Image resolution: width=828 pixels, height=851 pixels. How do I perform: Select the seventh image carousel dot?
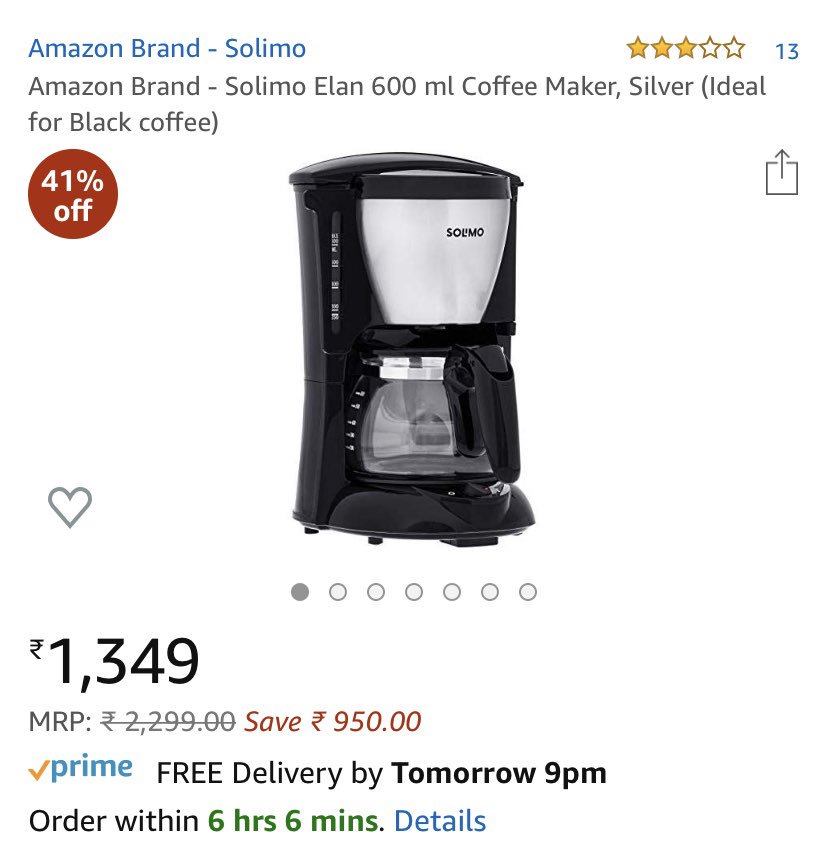coord(528,592)
